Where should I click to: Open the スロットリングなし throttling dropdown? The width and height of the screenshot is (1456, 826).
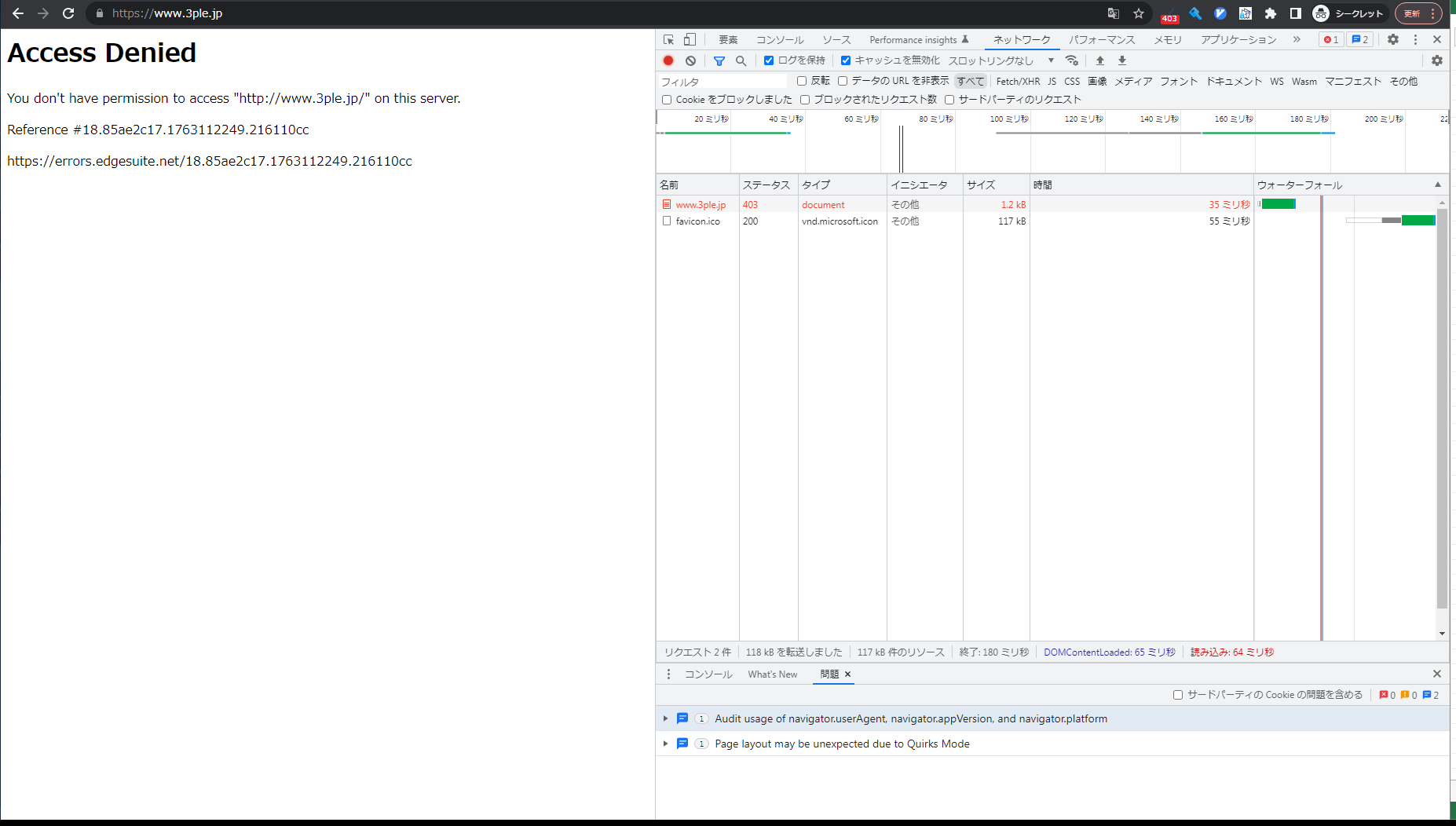1001,60
